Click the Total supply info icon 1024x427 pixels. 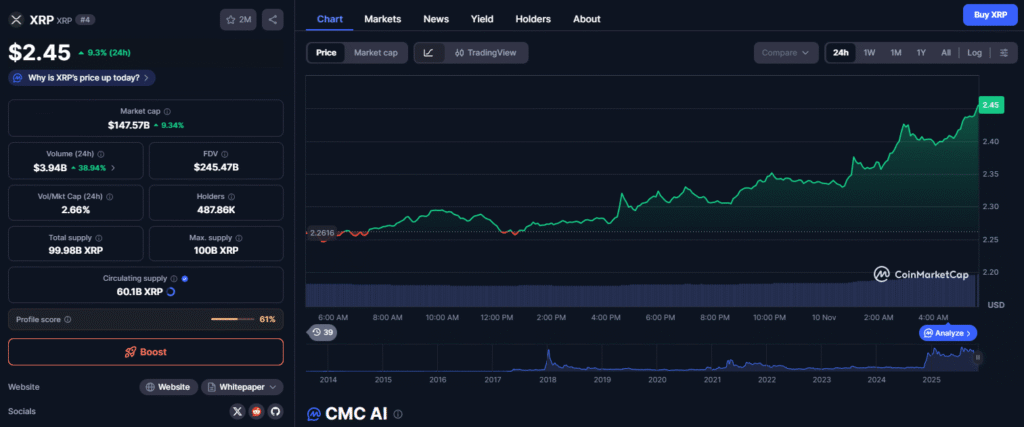99,238
